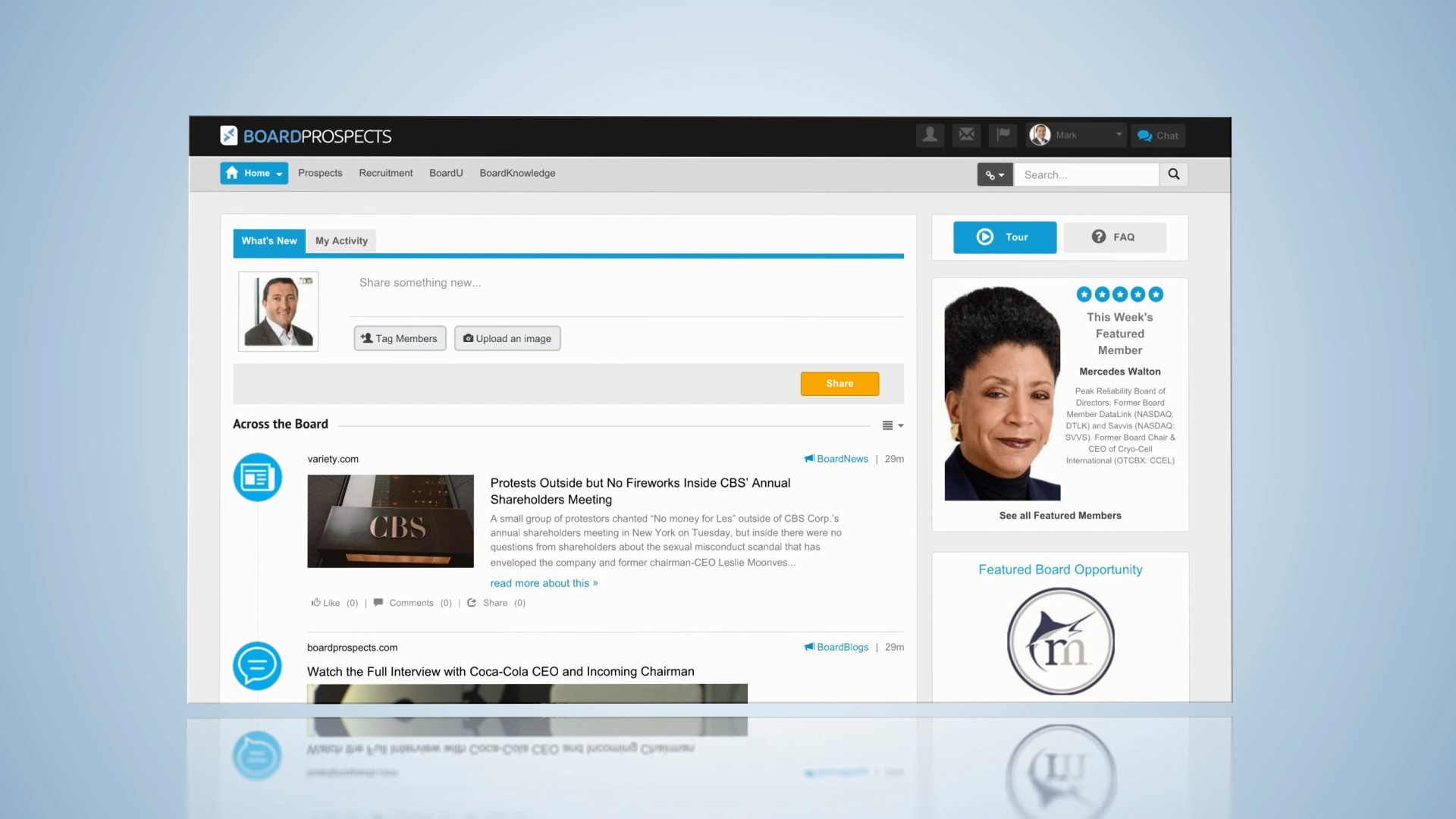Expand the search filter dropdown
This screenshot has width=1456, height=819.
coord(995,174)
